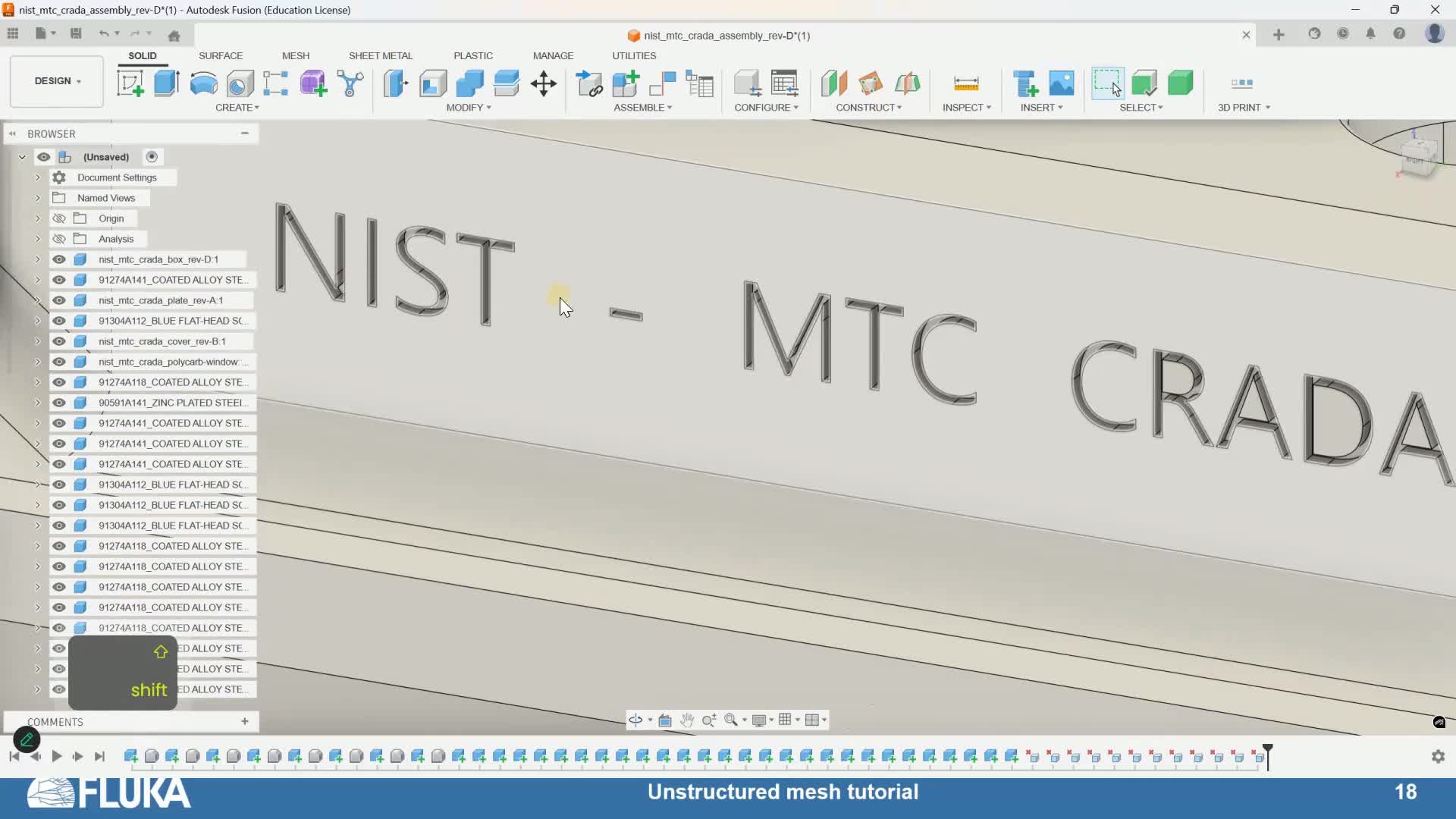Click the timeline end marker
The width and height of the screenshot is (1456, 819).
coord(1267,757)
